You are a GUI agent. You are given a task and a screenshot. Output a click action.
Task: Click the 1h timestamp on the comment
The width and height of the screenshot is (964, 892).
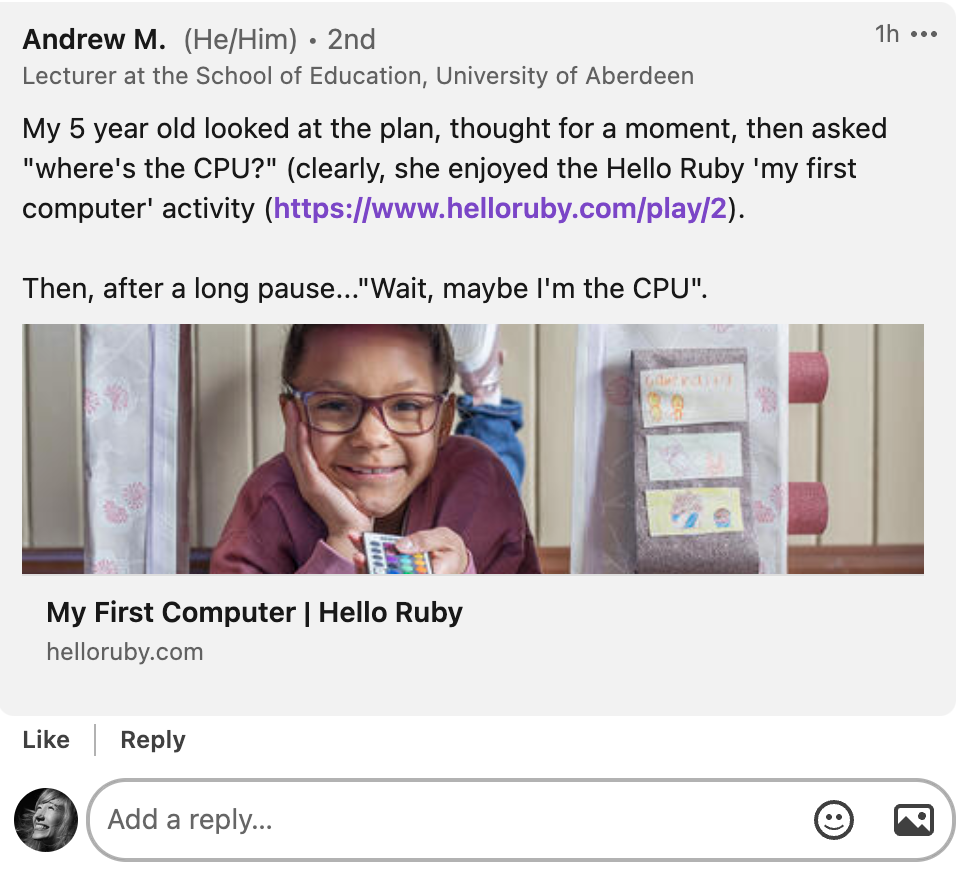coord(887,35)
